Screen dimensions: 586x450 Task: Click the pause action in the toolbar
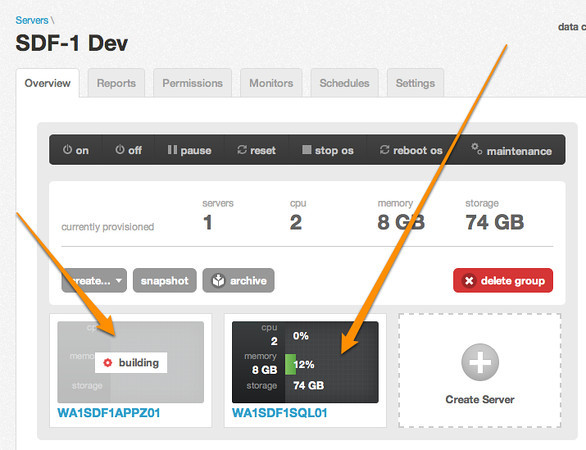tap(189, 150)
